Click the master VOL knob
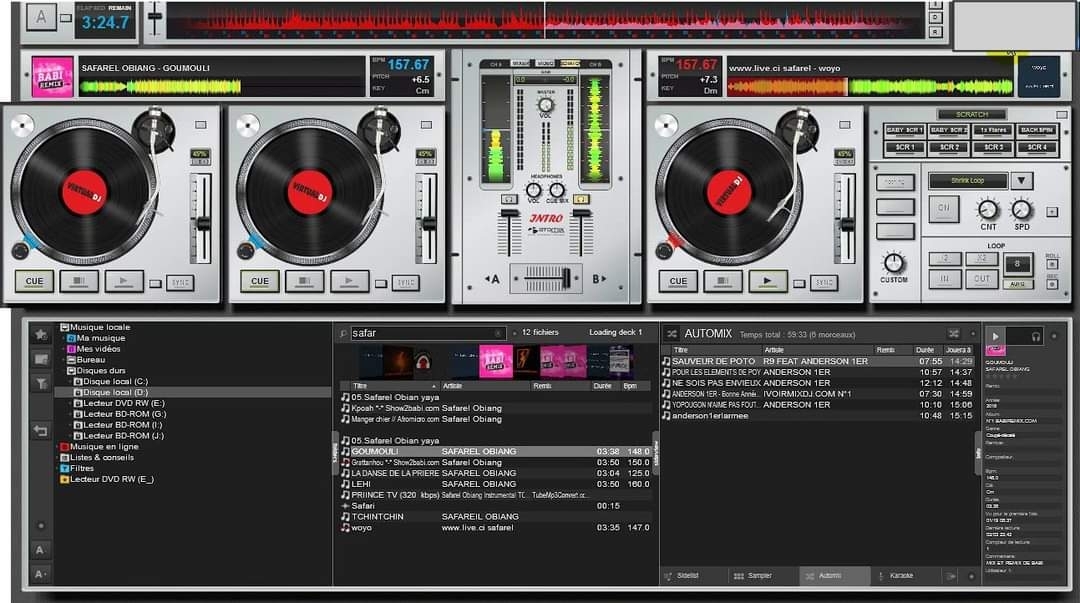The height and width of the screenshot is (603, 1080). pos(546,105)
